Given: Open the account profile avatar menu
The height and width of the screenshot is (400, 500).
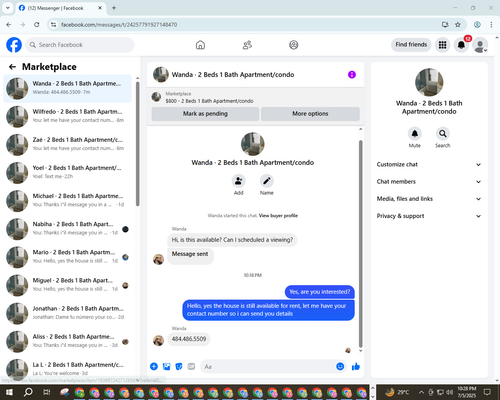Looking at the screenshot, I should click(x=480, y=45).
